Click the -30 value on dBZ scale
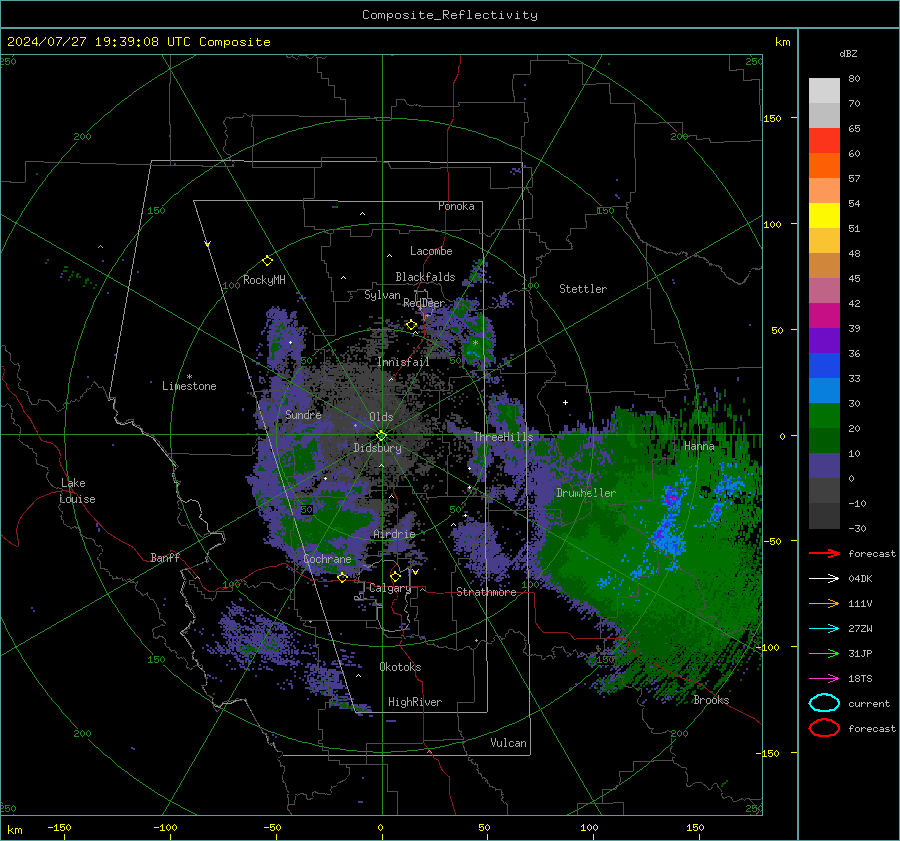 point(857,528)
